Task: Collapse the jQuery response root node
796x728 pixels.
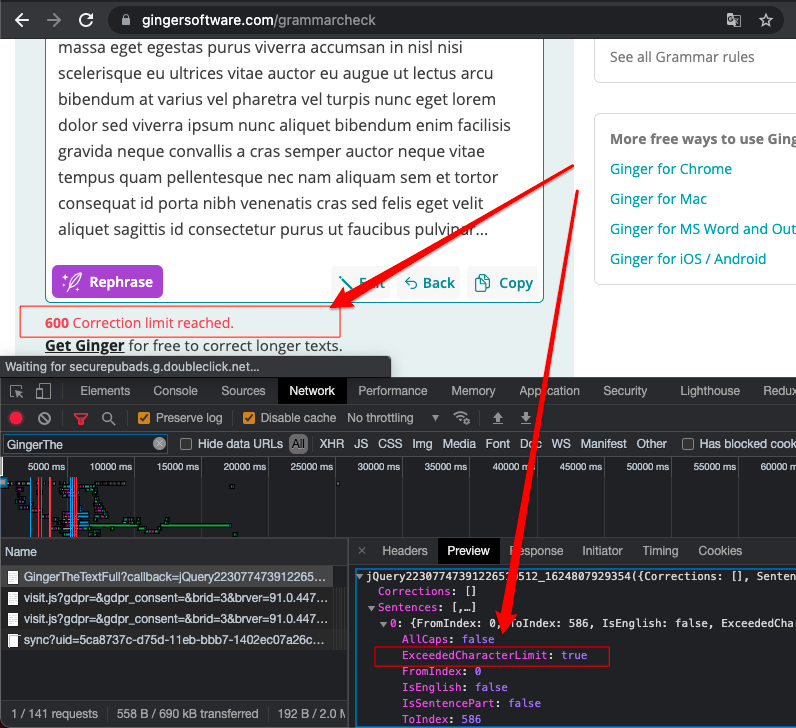Action: (x=360, y=576)
